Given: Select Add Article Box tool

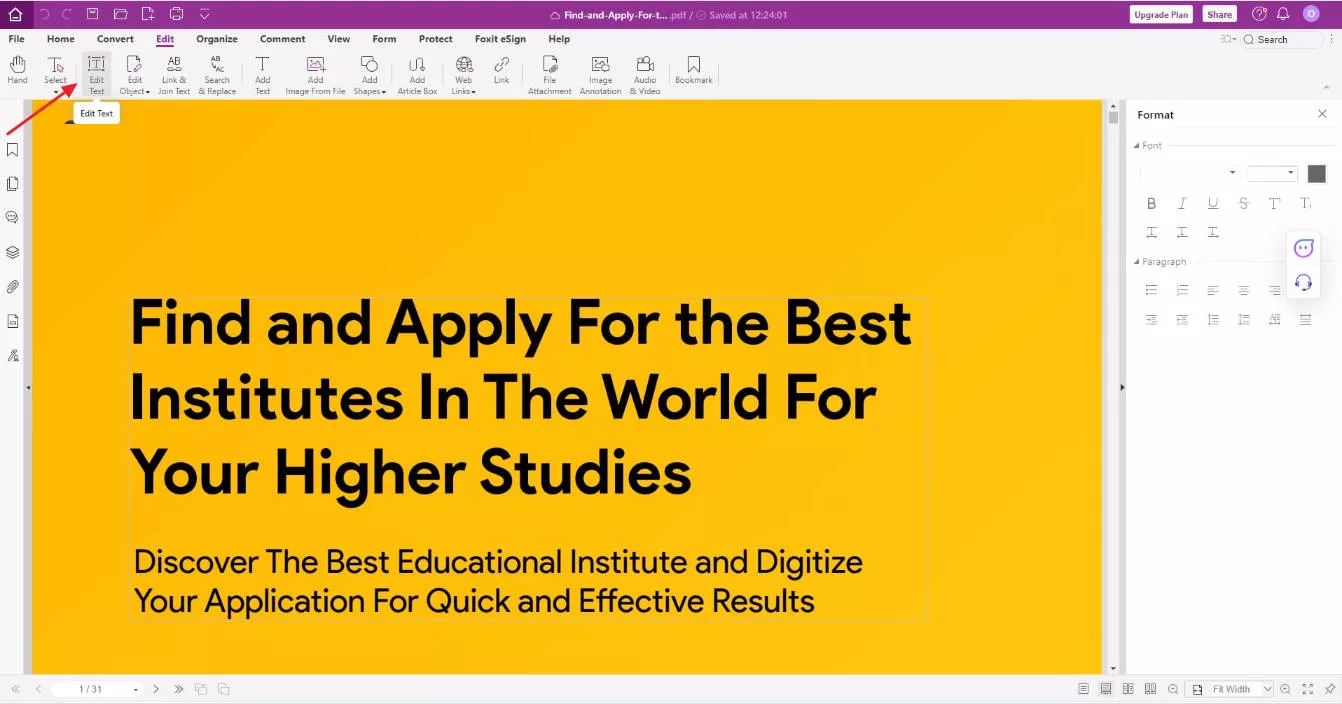Looking at the screenshot, I should coord(417,75).
